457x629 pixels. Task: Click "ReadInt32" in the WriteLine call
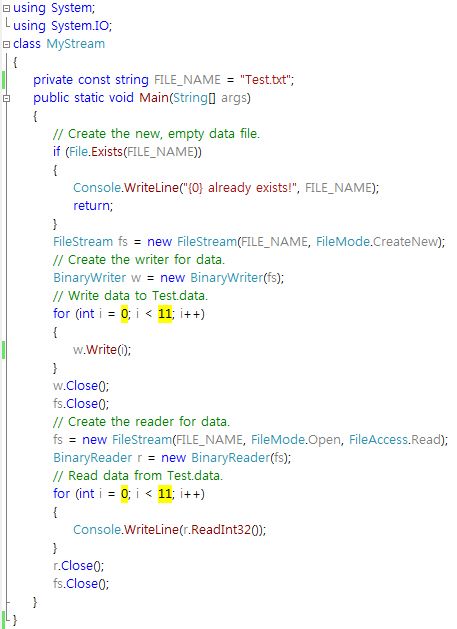[x=221, y=530]
